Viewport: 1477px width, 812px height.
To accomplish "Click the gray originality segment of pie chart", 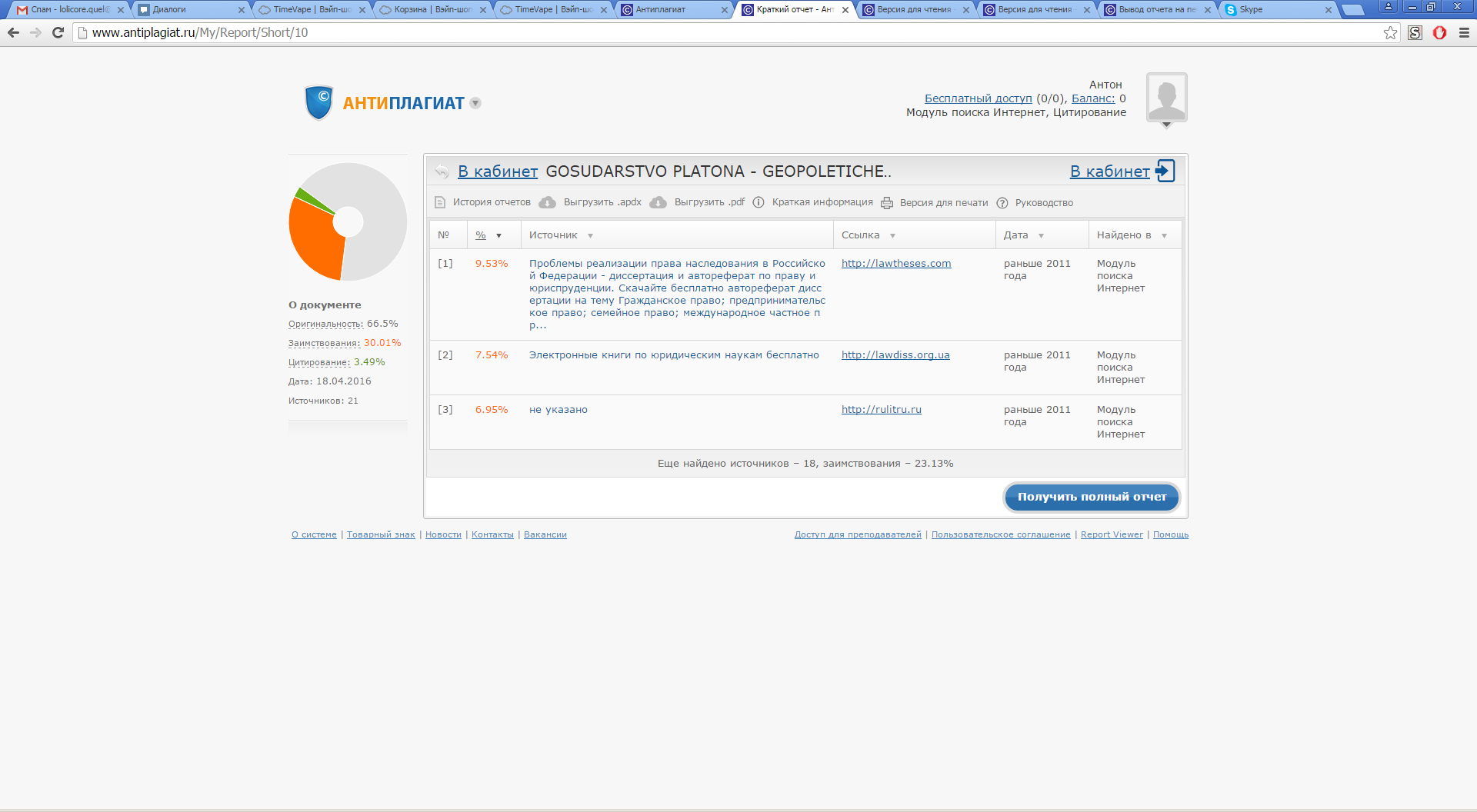I will (x=377, y=215).
